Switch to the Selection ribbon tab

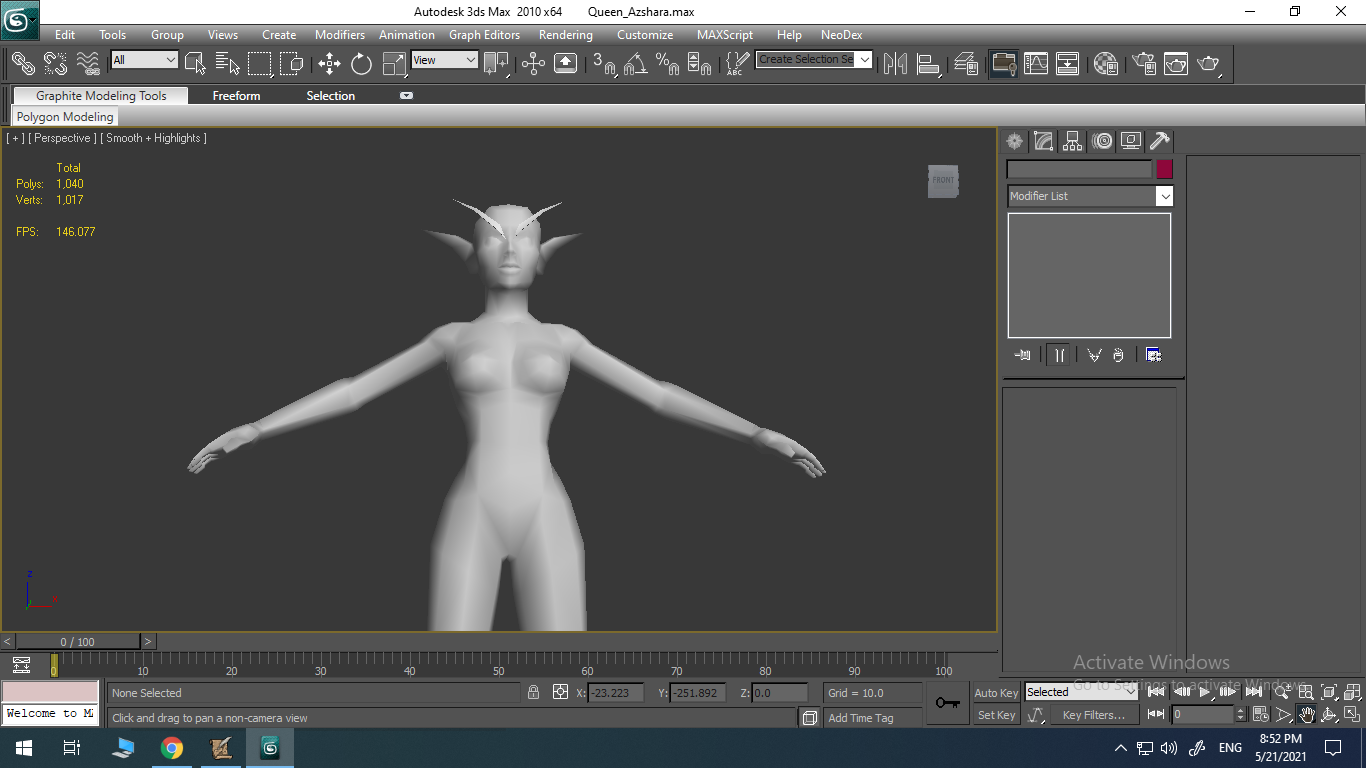[331, 96]
